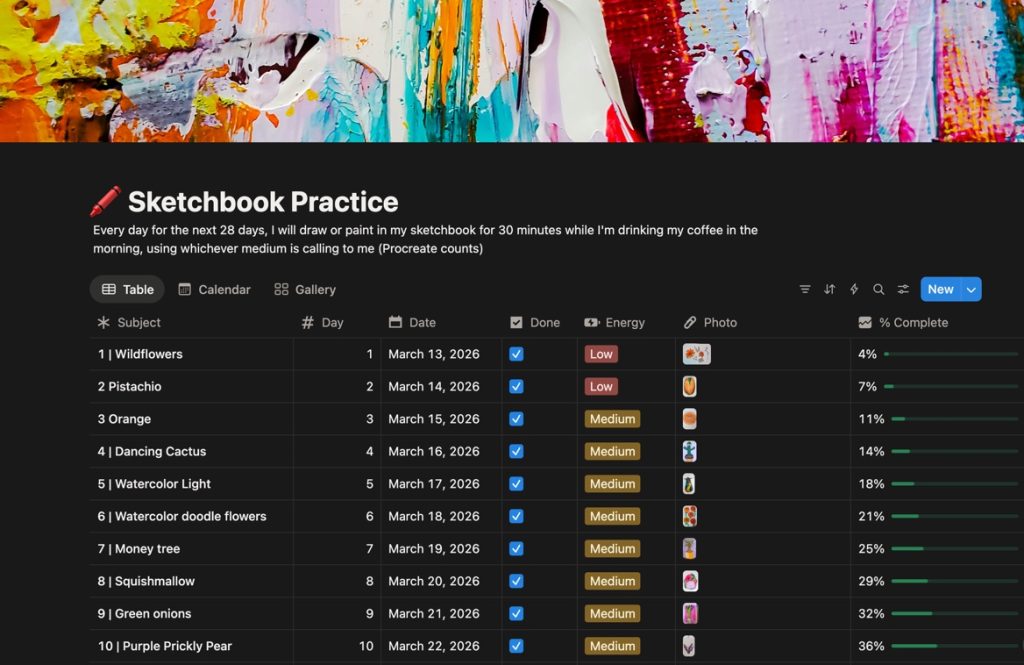
Task: Toggle the Done checkbox for Orange
Action: pyautogui.click(x=517, y=419)
